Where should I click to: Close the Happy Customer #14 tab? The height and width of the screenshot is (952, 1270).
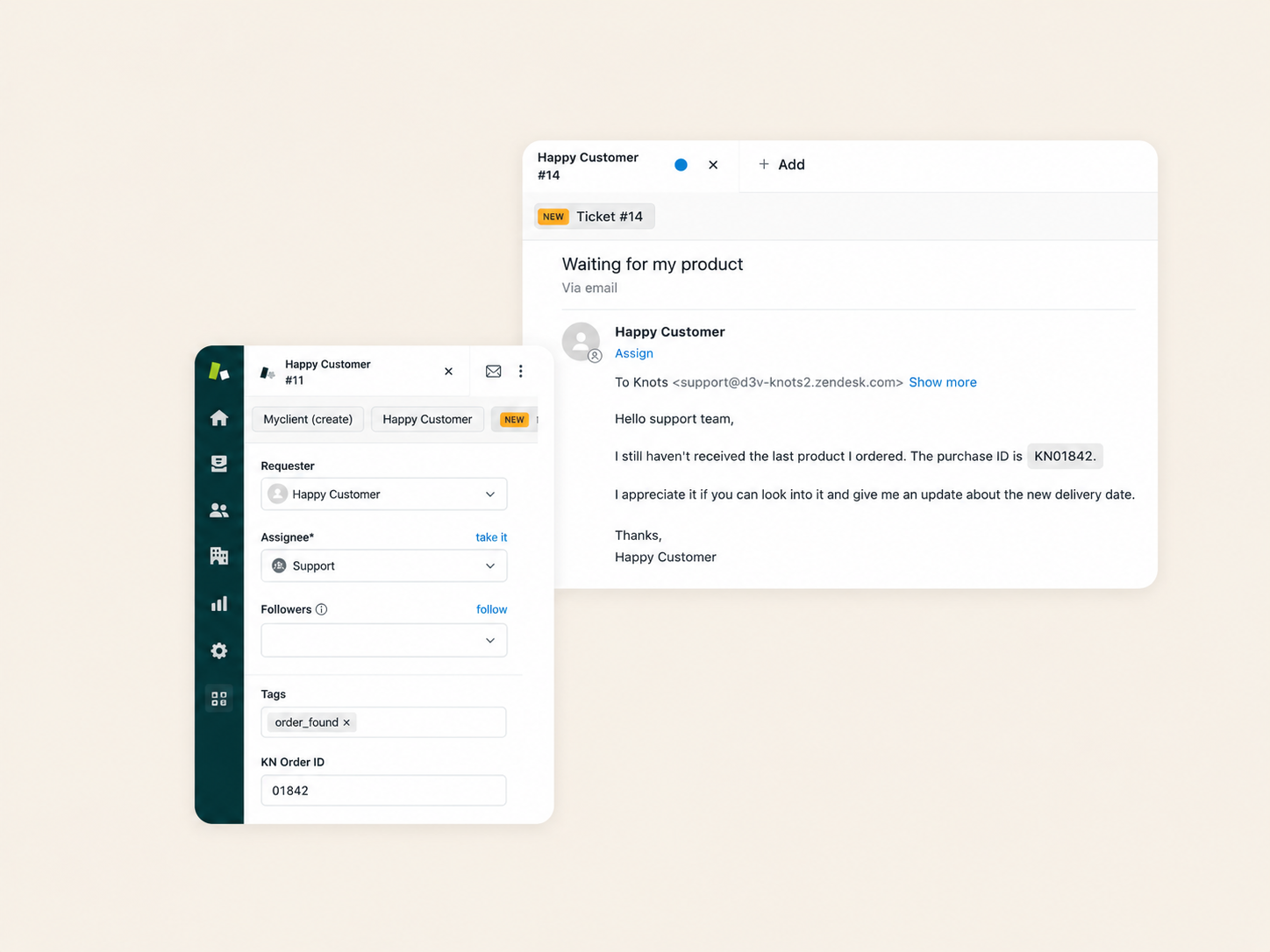(713, 165)
